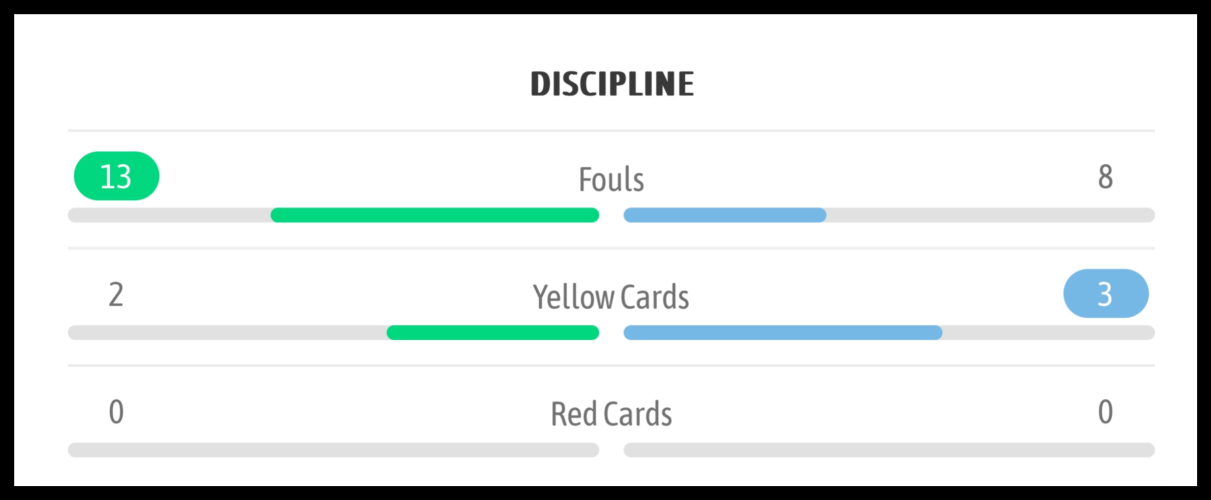Click the gray unfilled part of right fouls bar
Screen dimensions: 1211x500
pos(990,215)
